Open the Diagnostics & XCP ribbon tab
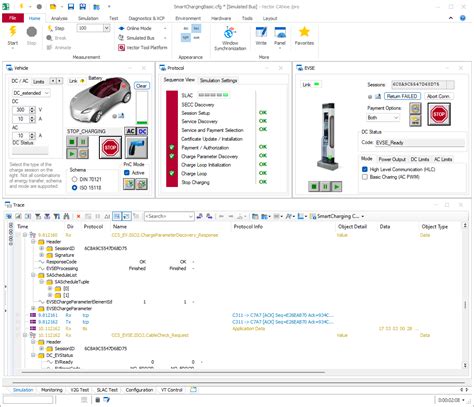The width and height of the screenshot is (474, 407). tap(147, 18)
